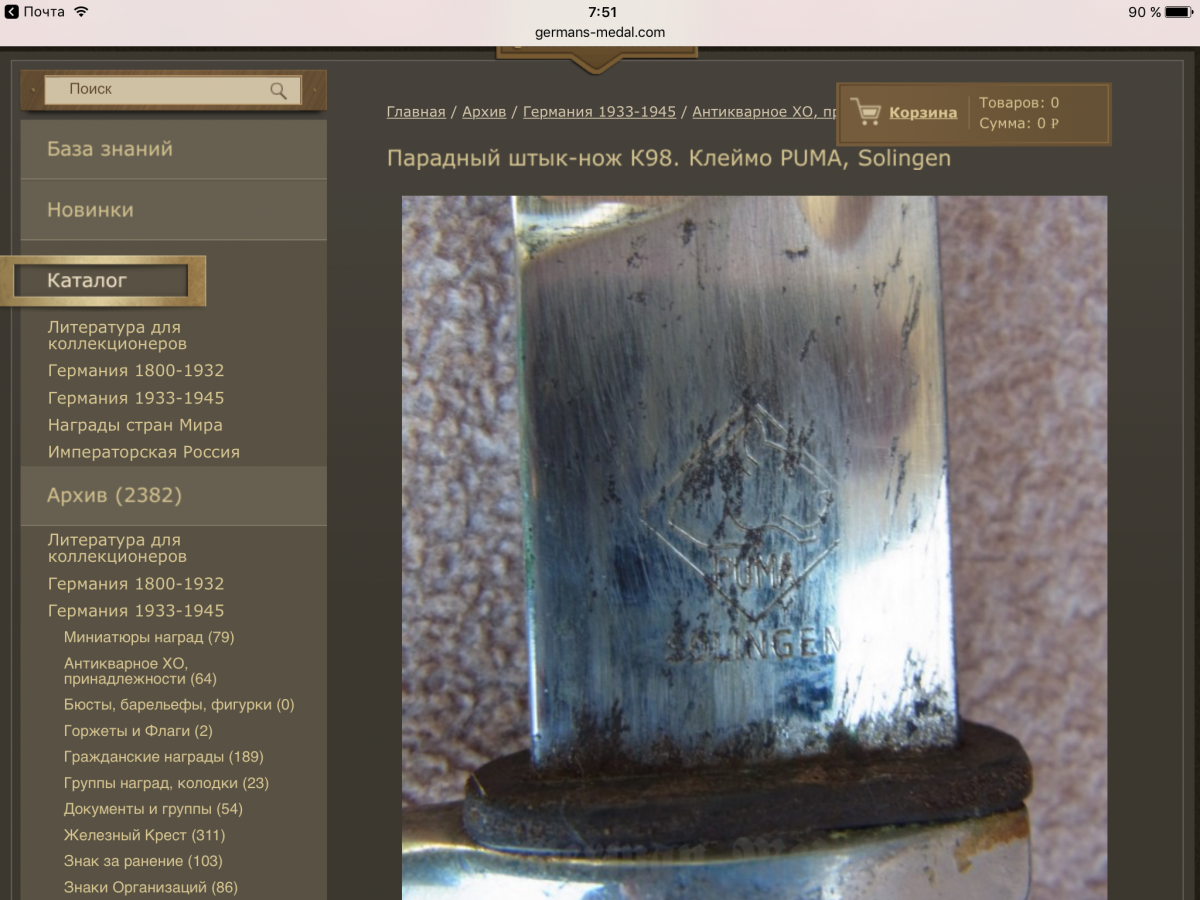Open Императорская Россия category
This screenshot has width=1200, height=900.
point(144,452)
